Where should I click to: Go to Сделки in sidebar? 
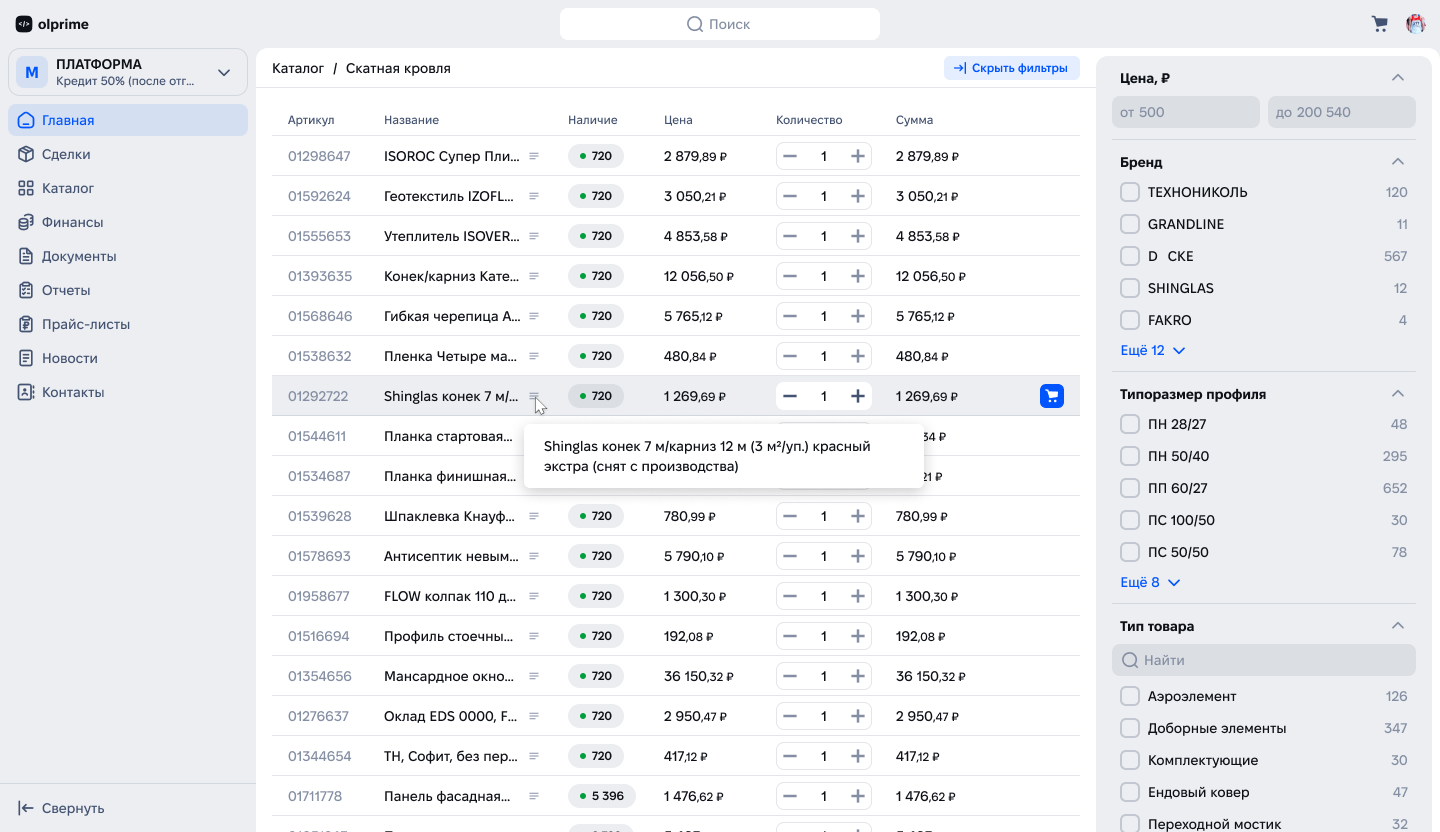point(66,154)
